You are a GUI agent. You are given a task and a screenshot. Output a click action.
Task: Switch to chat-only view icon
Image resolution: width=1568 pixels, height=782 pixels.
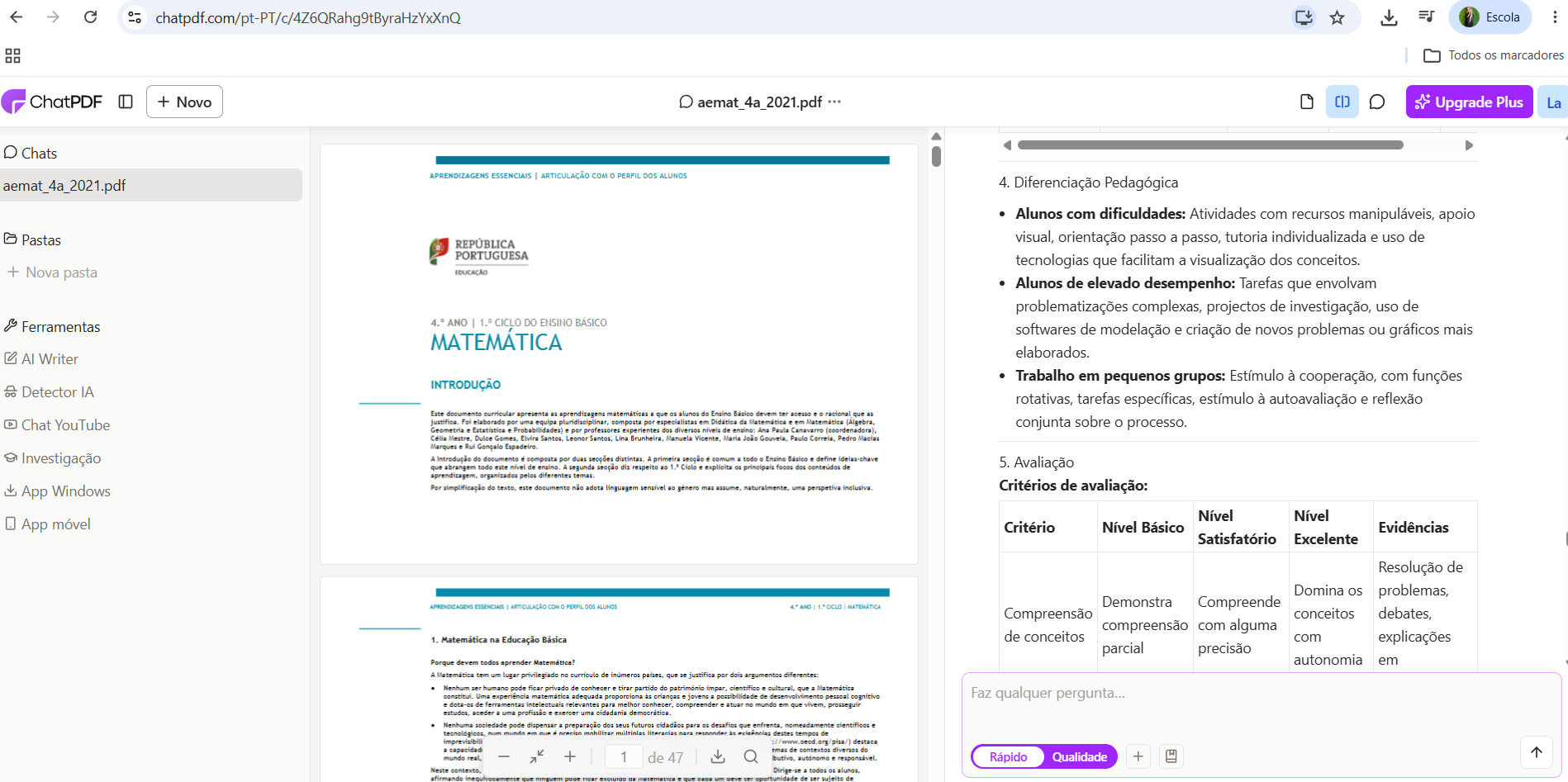pyautogui.click(x=1377, y=102)
